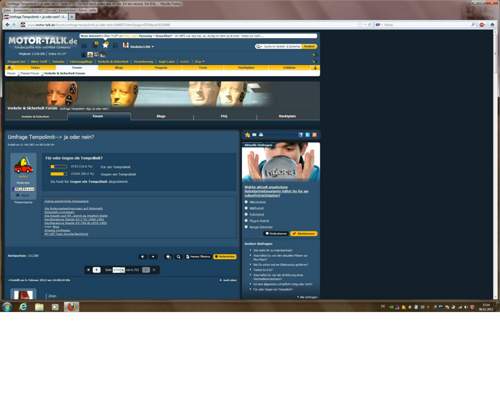Open the Windows Start menu
The width and height of the screenshot is (500, 416).
click(7, 307)
